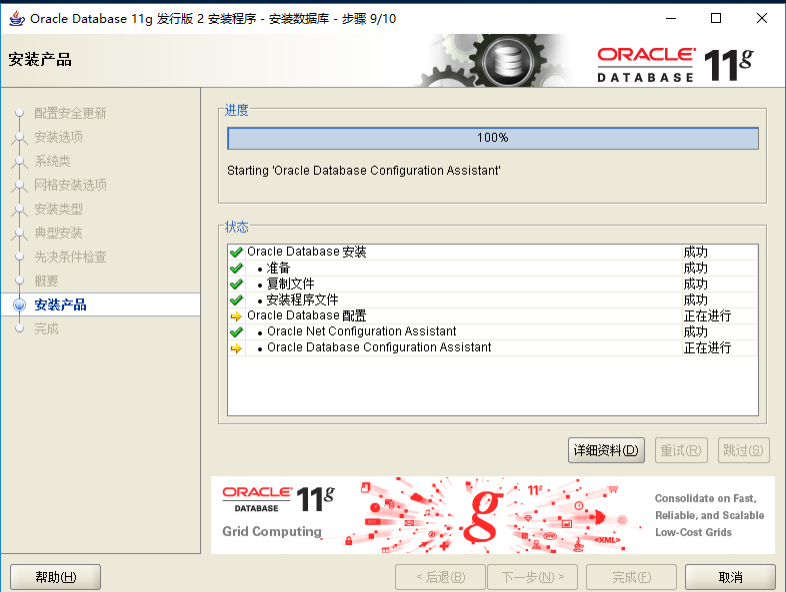
Task: Click yellow arrow beside Oracle Database Configuration Assistant
Action: [x=236, y=348]
